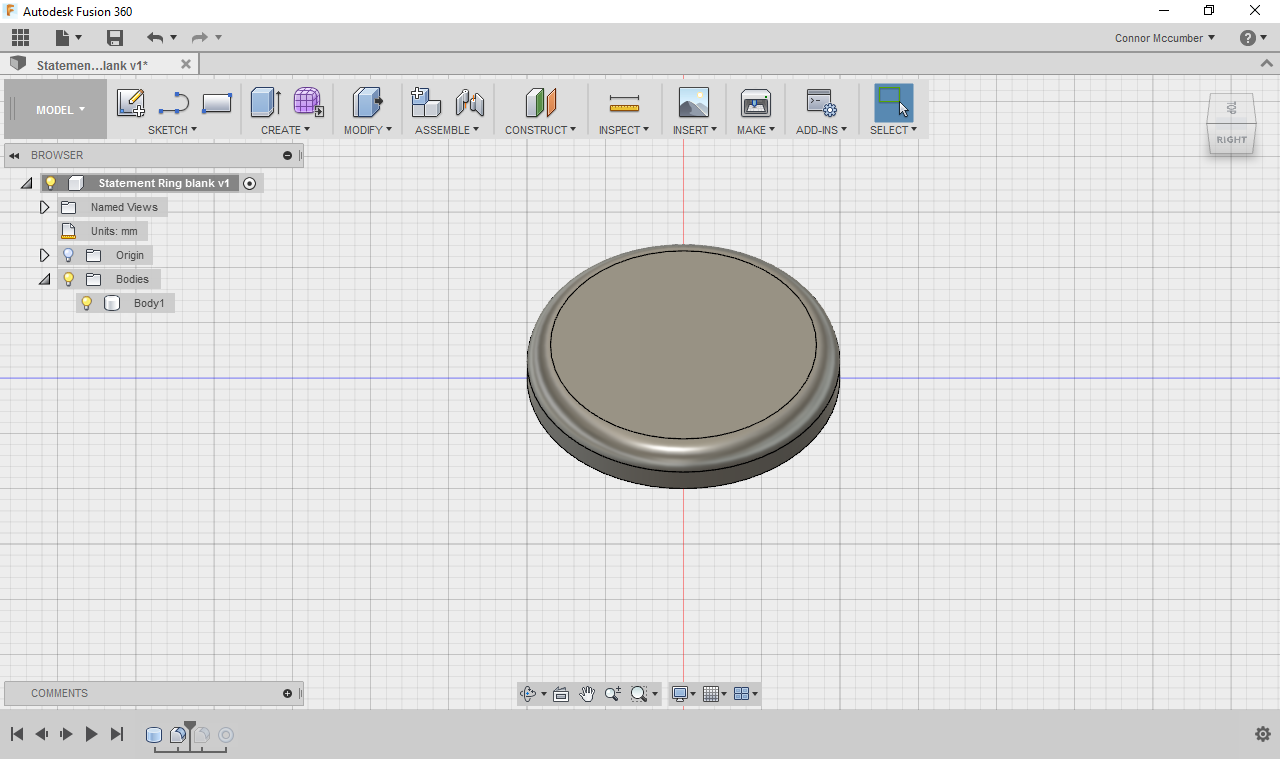Collapse the Bodies folder
This screenshot has width=1280, height=759.
(44, 280)
